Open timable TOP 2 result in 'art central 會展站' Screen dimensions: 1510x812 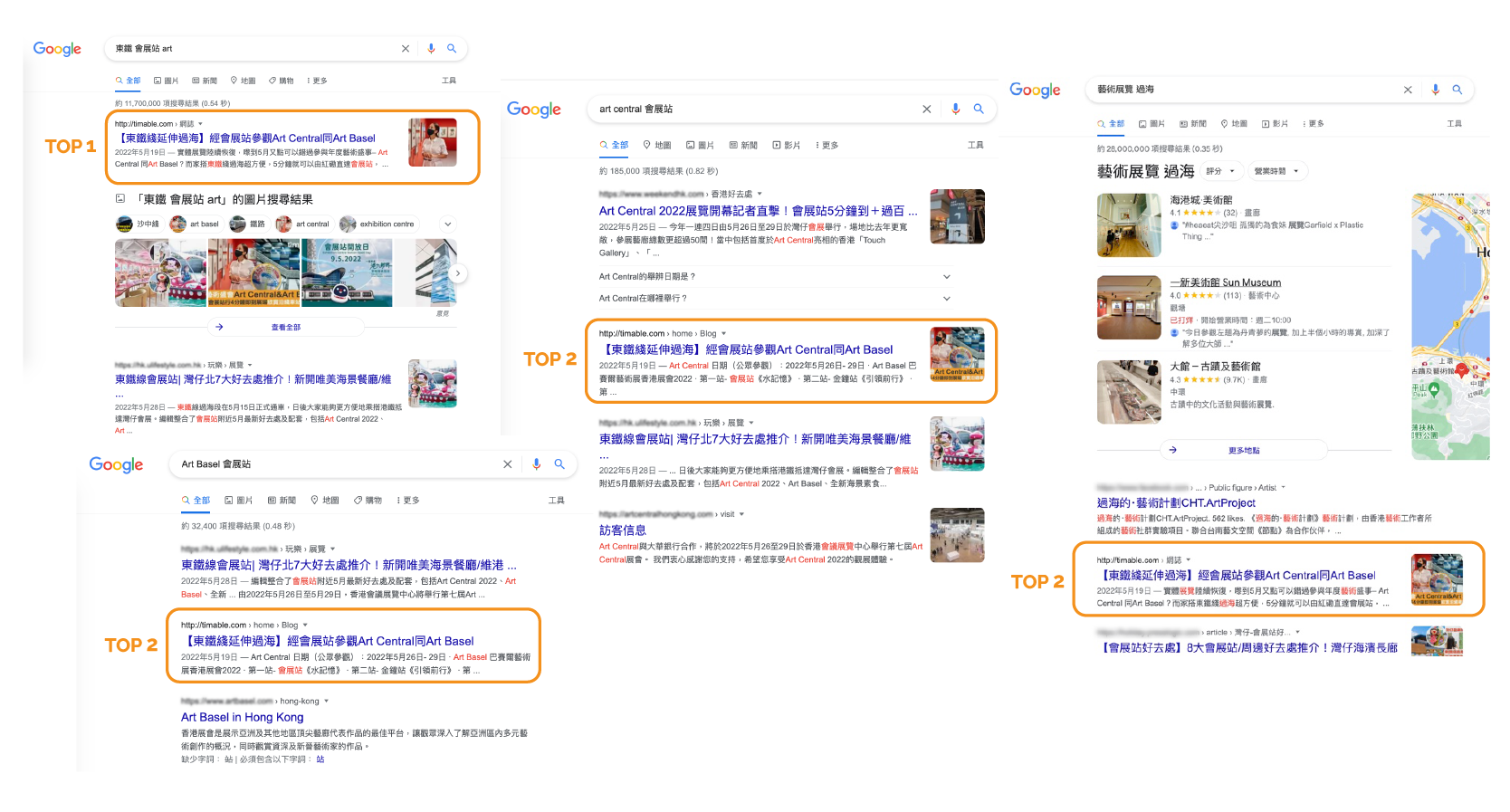pos(746,349)
